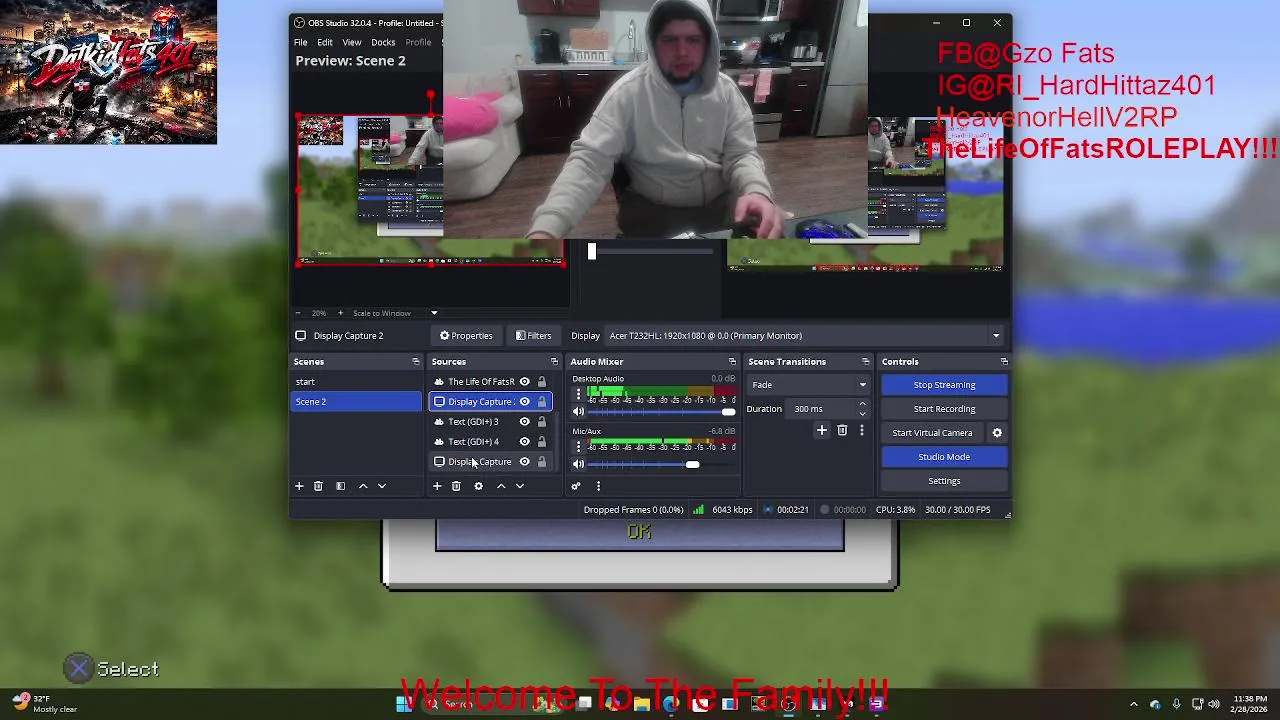Click Stop Streaming button
1280x720 pixels.
tap(944, 385)
